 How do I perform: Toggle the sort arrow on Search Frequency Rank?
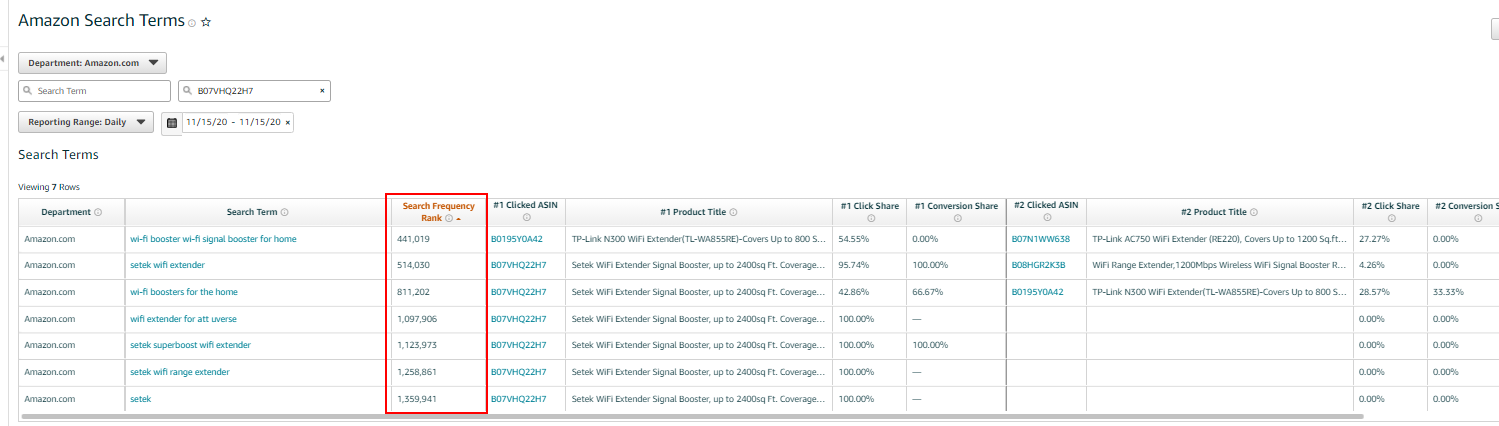(458, 218)
